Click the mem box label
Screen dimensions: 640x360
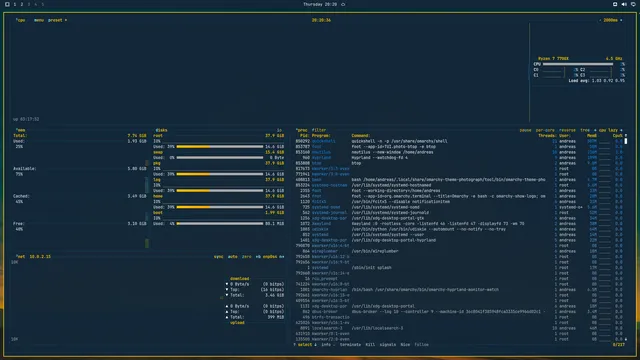click(20, 130)
